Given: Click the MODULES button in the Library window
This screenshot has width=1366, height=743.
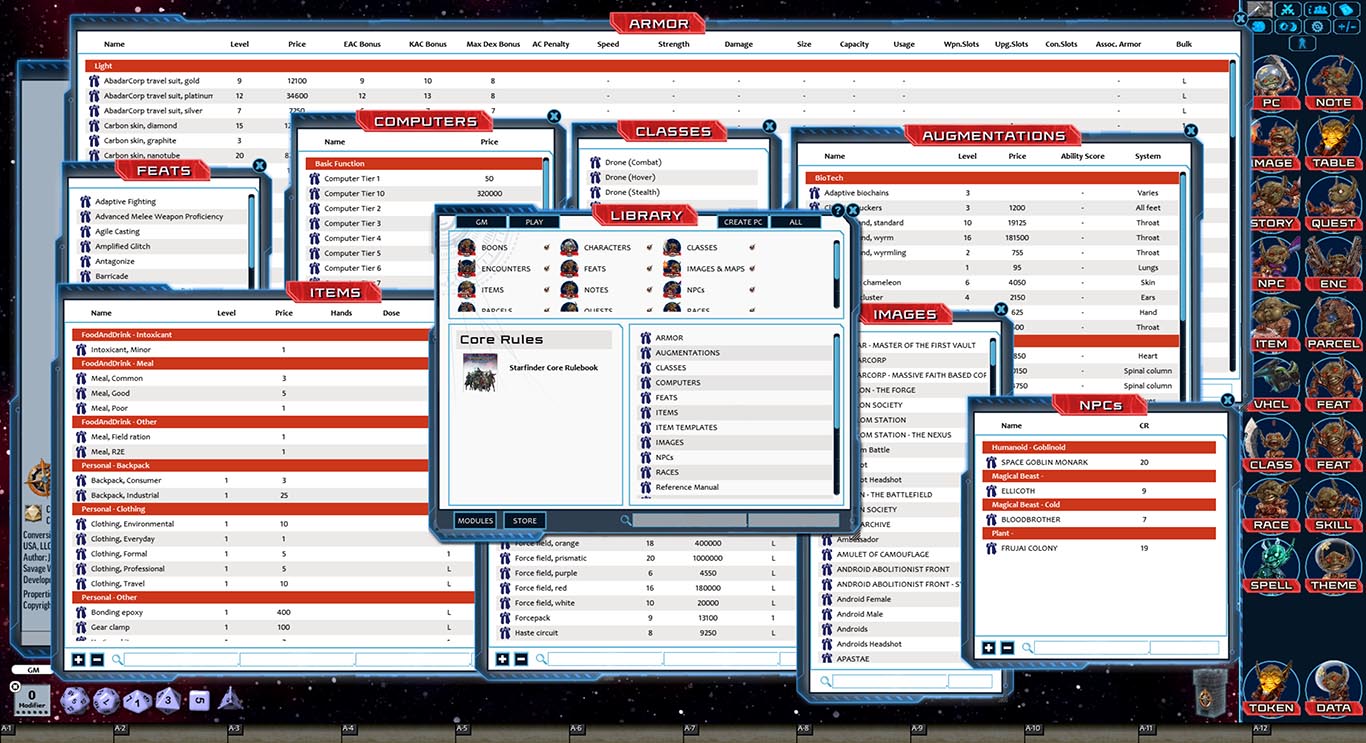Looking at the screenshot, I should 475,520.
